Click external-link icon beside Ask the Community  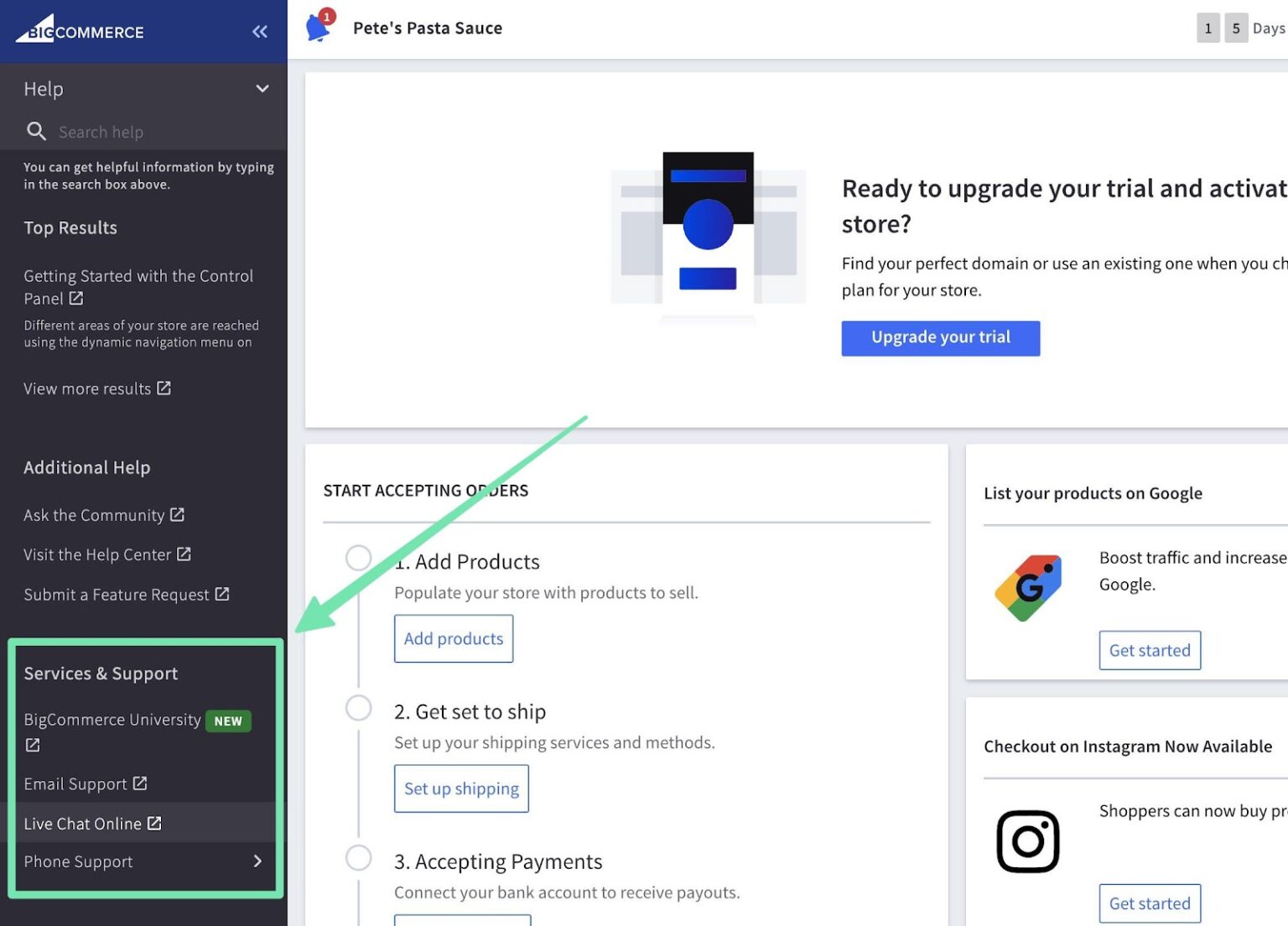pyautogui.click(x=177, y=514)
